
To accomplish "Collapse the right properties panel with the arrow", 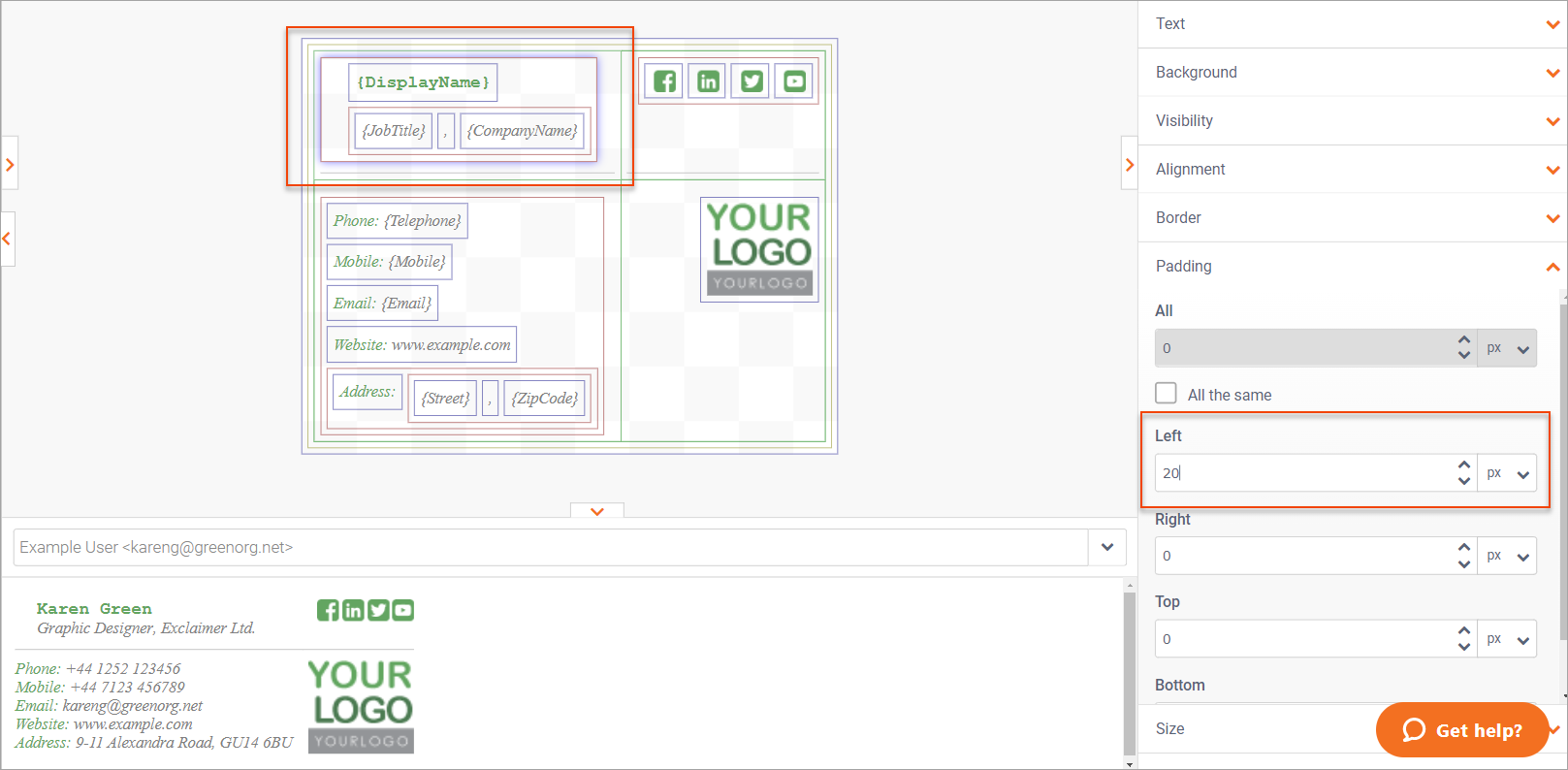I will tap(1129, 165).
